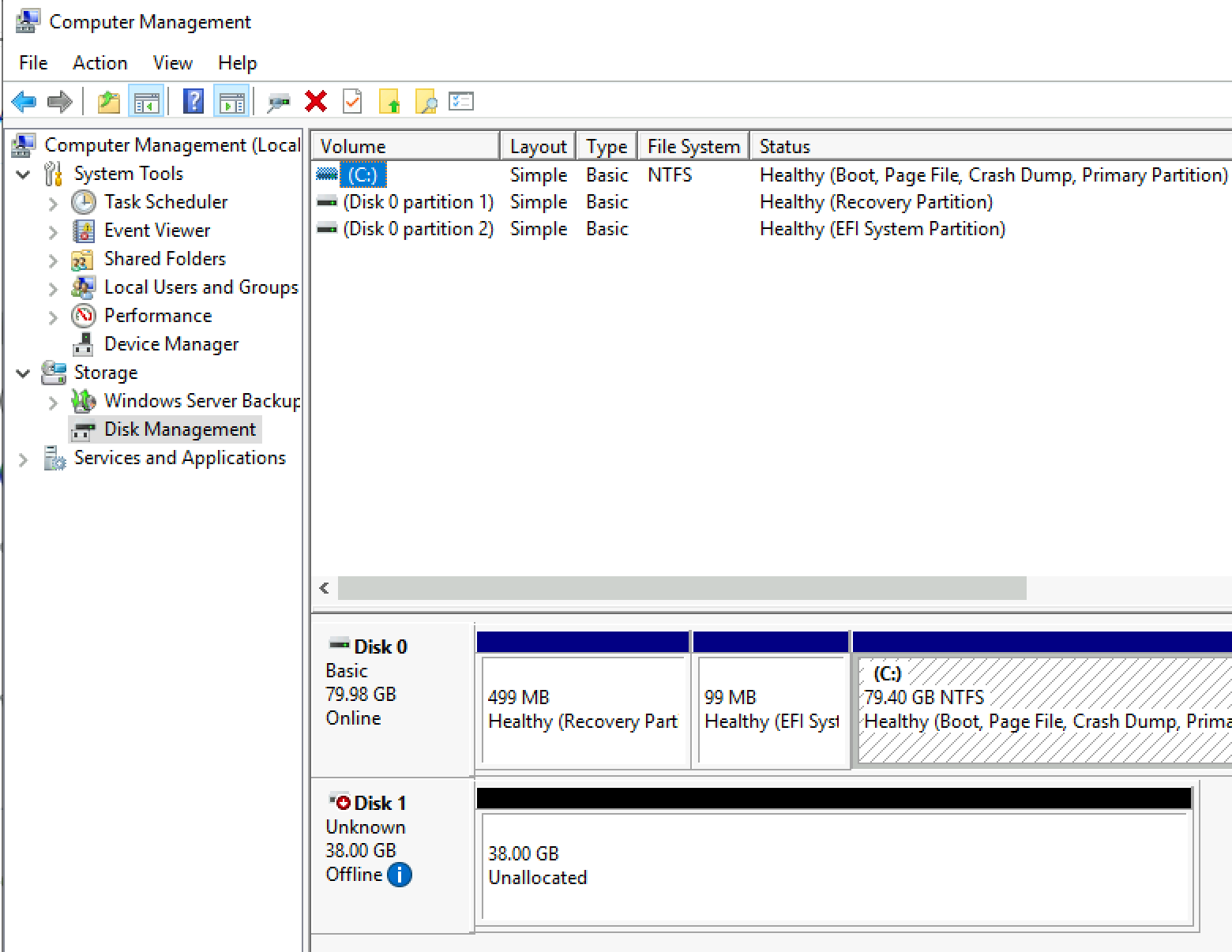
Task: Open the View menu
Action: pyautogui.click(x=172, y=63)
